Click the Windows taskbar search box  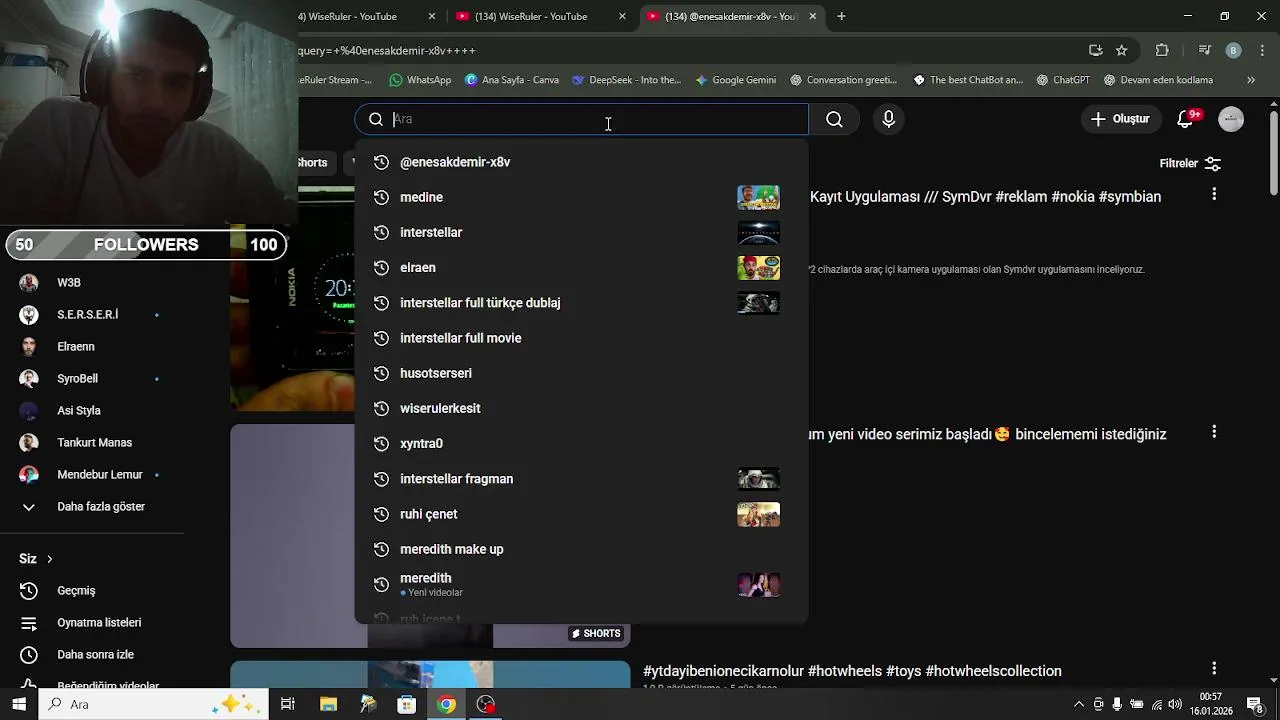pos(154,704)
